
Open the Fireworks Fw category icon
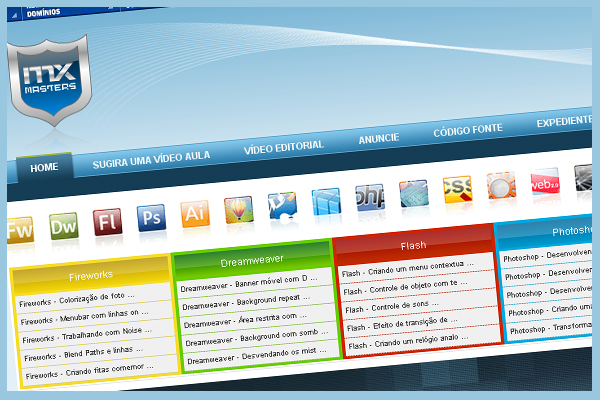coord(20,230)
